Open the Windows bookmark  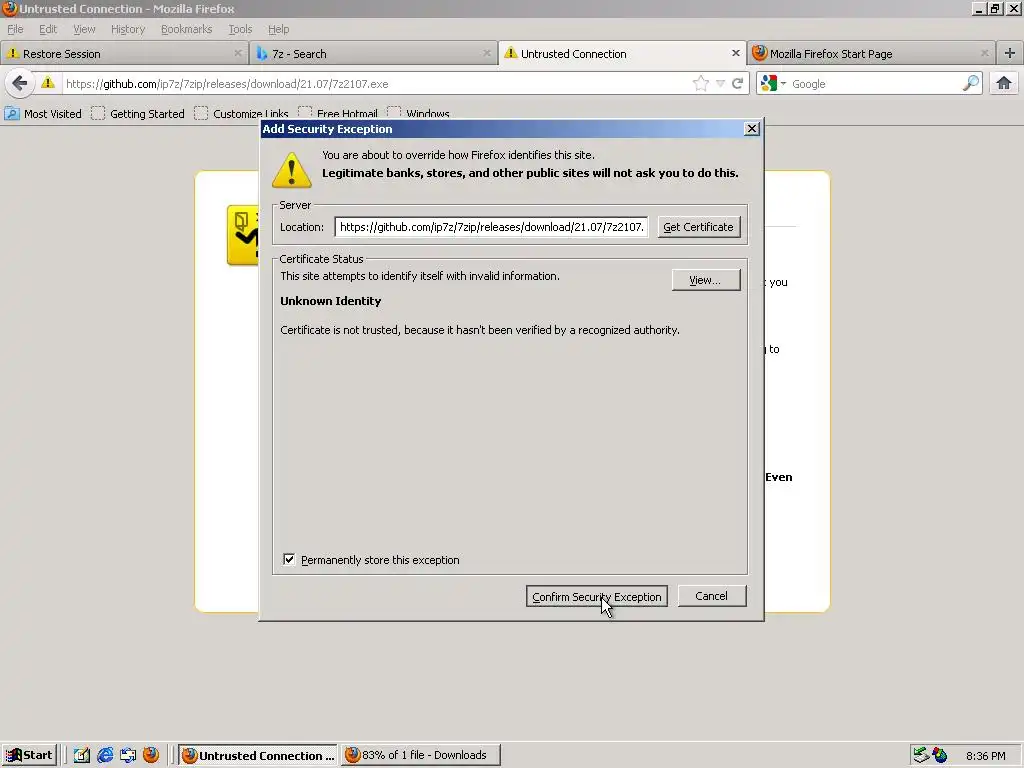(419, 114)
